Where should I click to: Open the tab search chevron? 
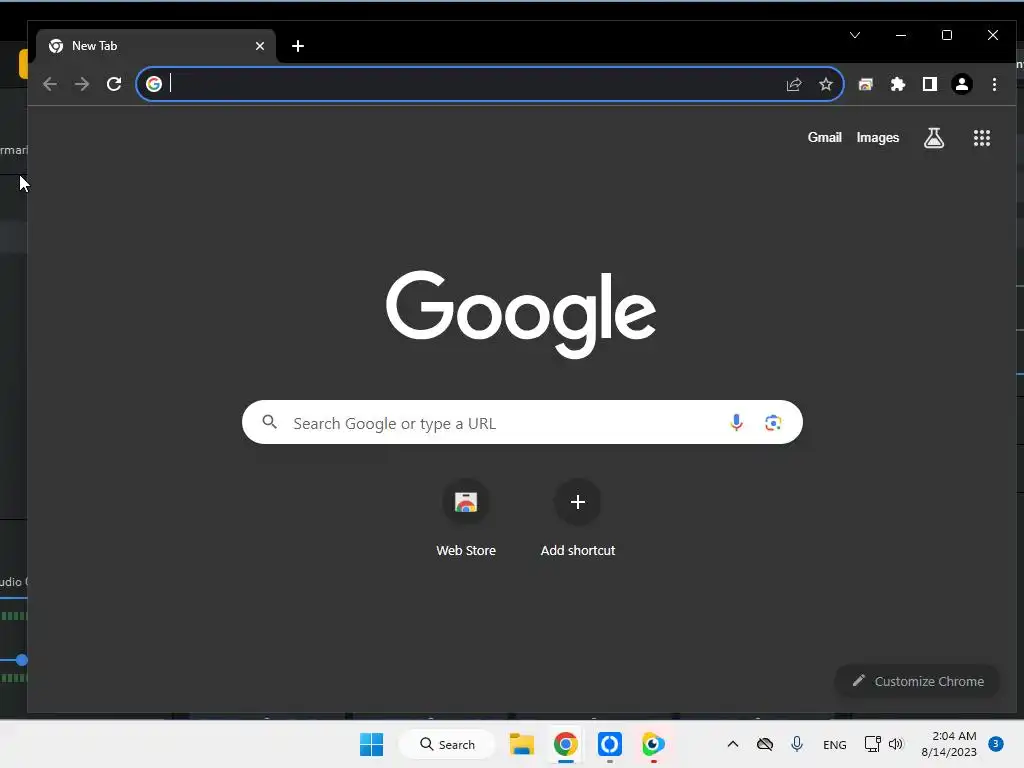pyautogui.click(x=855, y=35)
